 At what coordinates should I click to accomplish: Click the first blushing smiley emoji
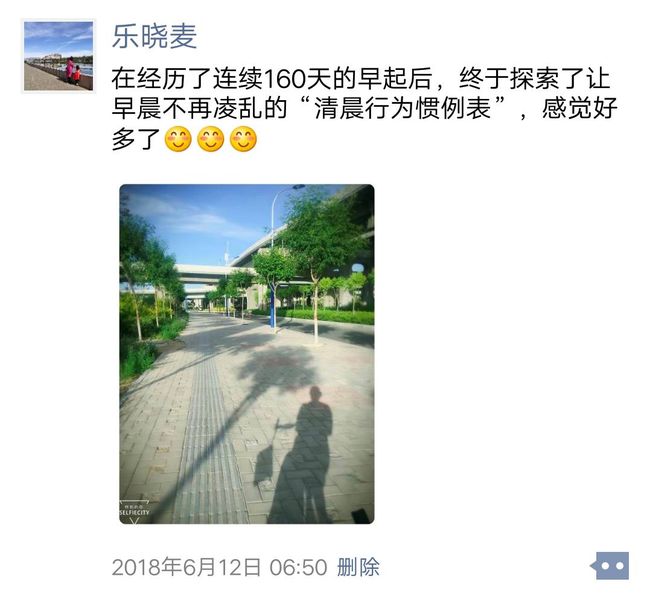178,139
